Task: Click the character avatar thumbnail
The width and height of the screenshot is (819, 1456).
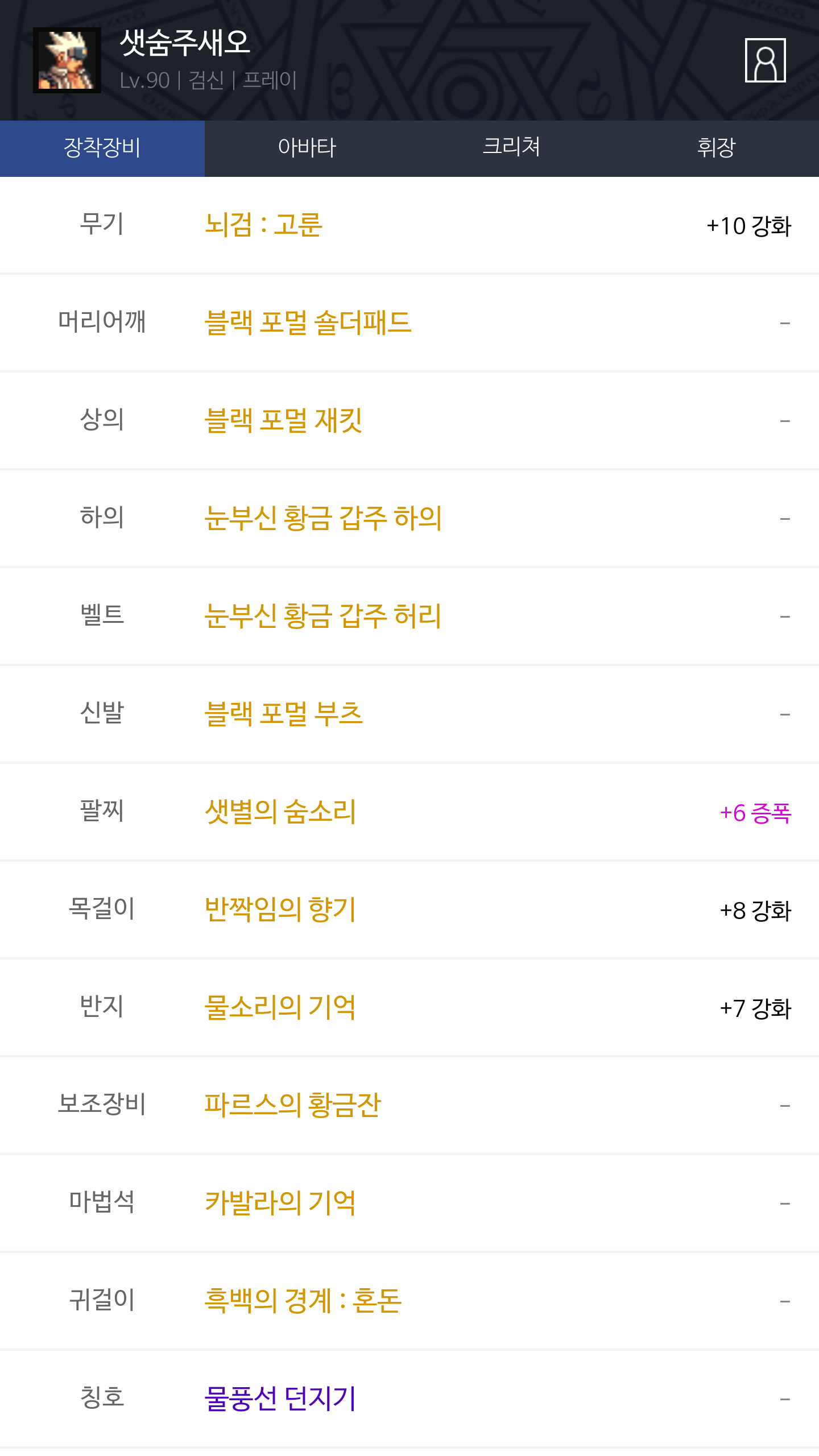Action: coord(67,60)
